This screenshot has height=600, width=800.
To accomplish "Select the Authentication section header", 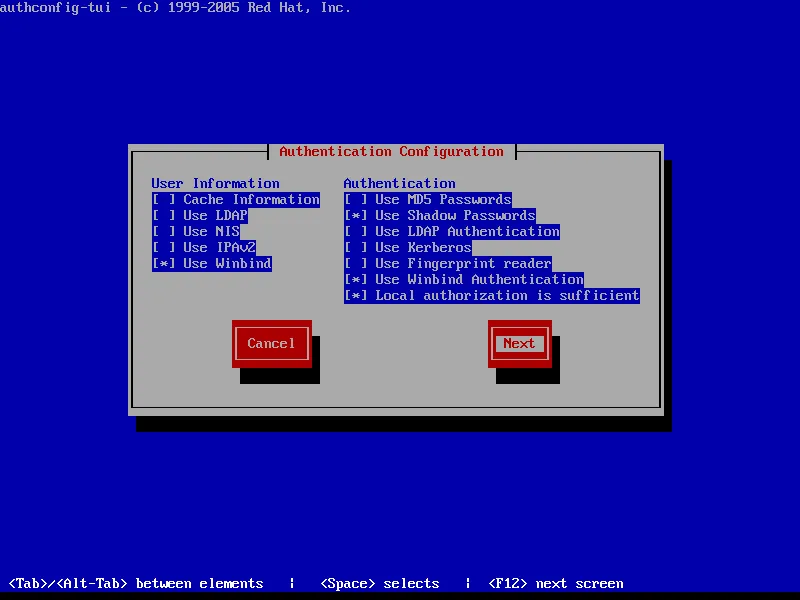I will 399,183.
